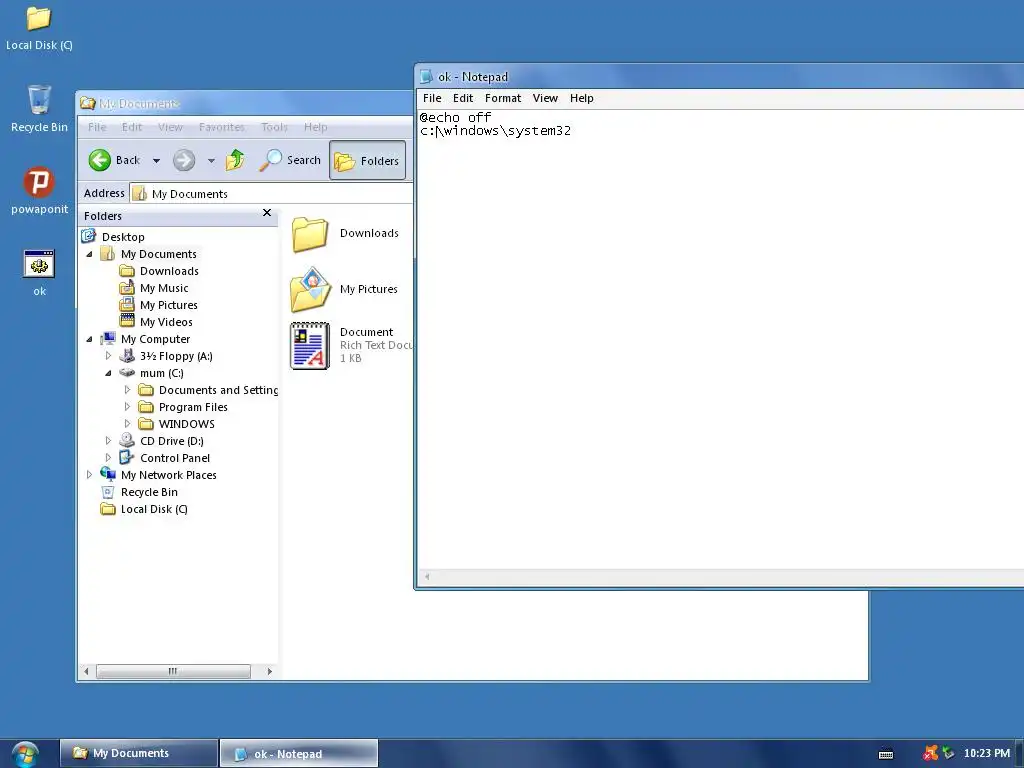Click the mum (C:) drive icon
The height and width of the screenshot is (768, 1024).
click(x=127, y=373)
